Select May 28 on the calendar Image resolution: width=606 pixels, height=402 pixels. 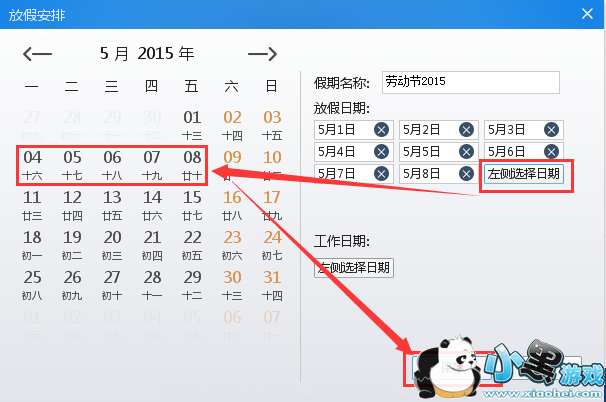[x=152, y=285]
